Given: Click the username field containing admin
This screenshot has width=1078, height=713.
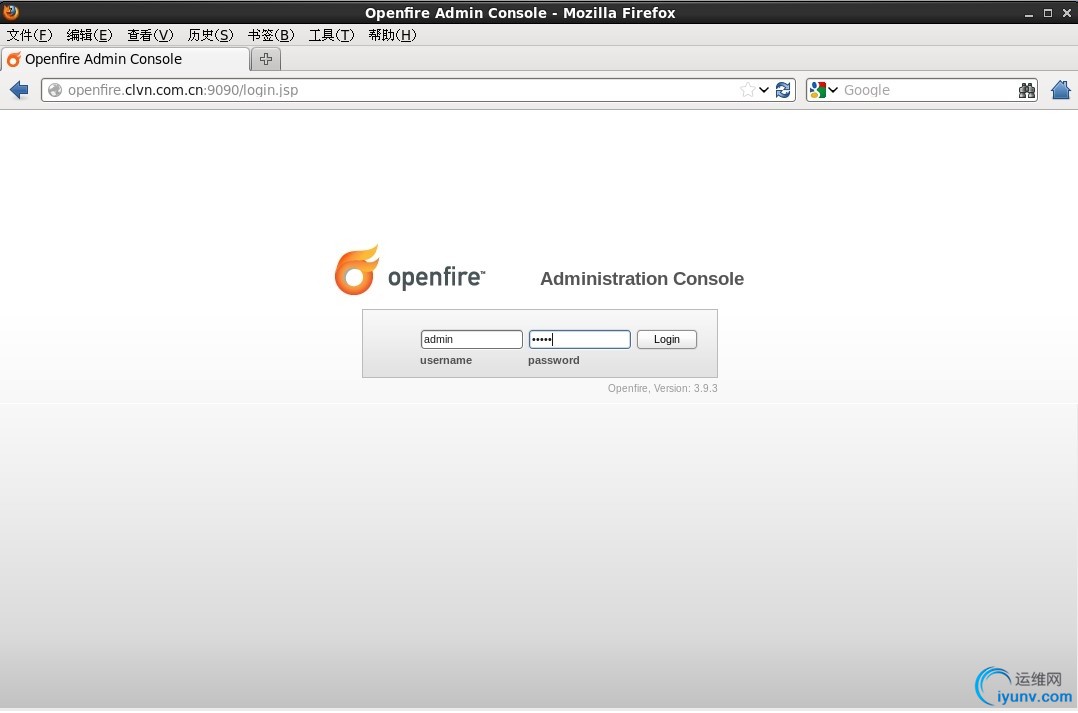Looking at the screenshot, I should (x=472, y=339).
